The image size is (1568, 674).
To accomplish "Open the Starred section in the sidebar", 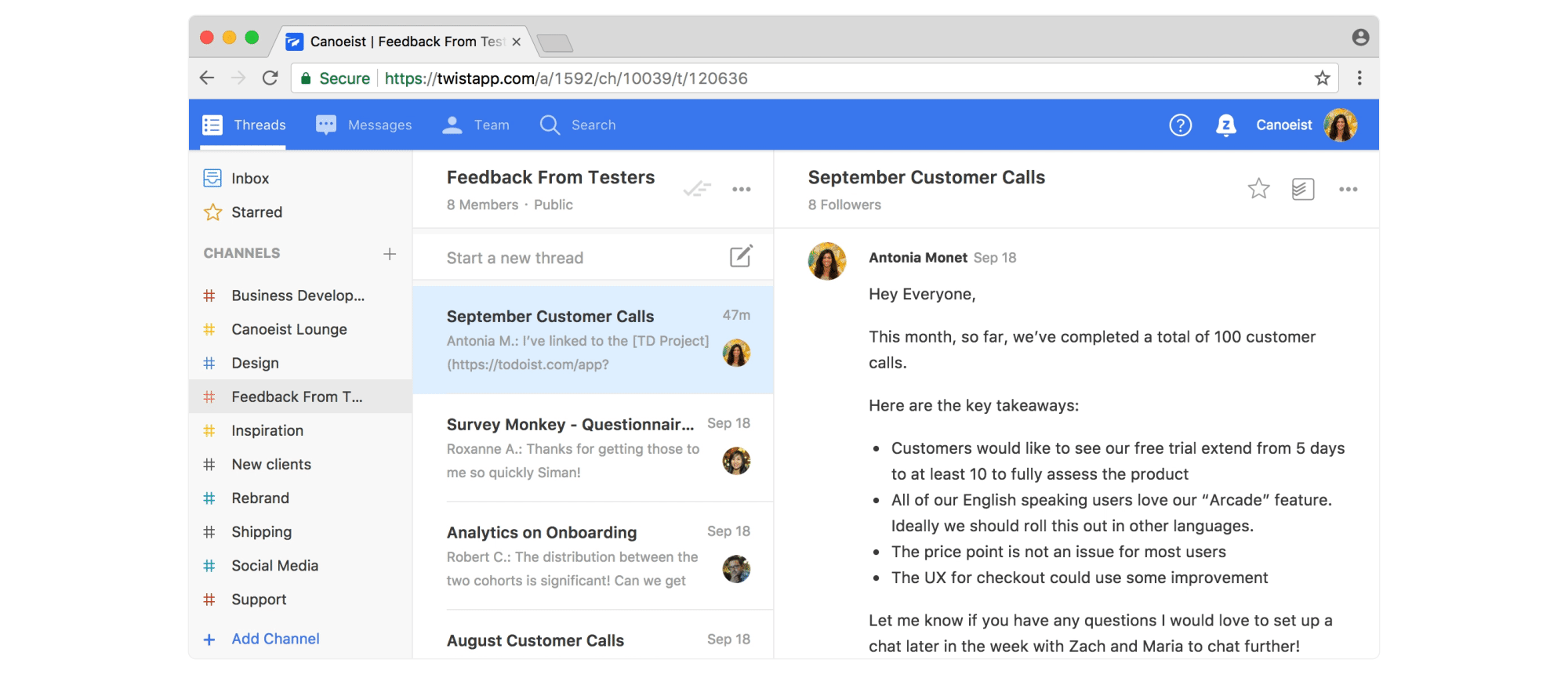I will [x=256, y=212].
